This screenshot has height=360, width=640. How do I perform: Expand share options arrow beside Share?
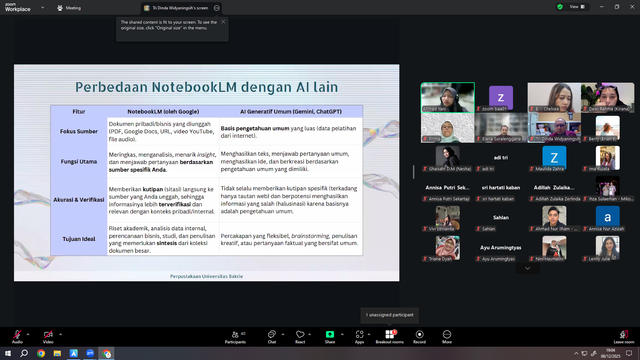(342, 334)
